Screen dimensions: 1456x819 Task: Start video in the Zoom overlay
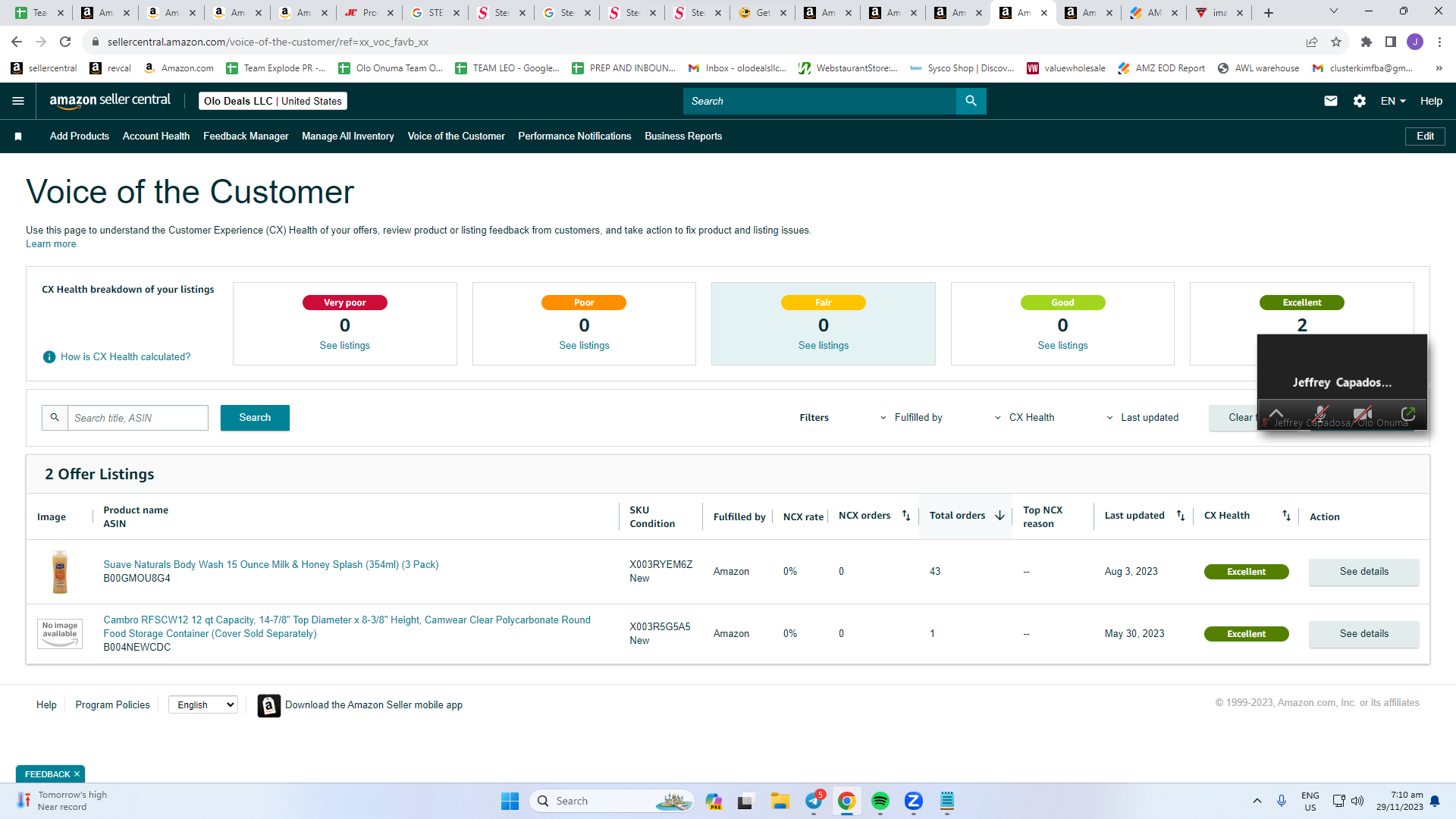pyautogui.click(x=1363, y=414)
